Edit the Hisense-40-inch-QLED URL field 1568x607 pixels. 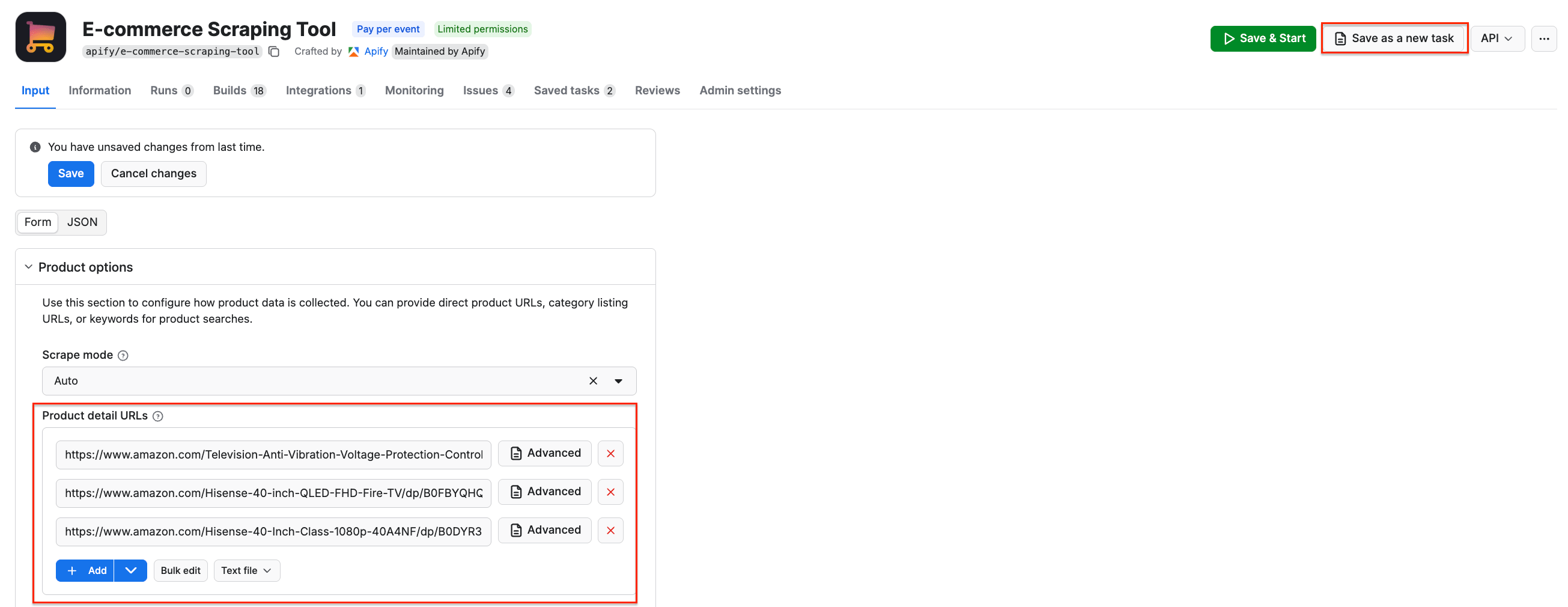click(273, 494)
